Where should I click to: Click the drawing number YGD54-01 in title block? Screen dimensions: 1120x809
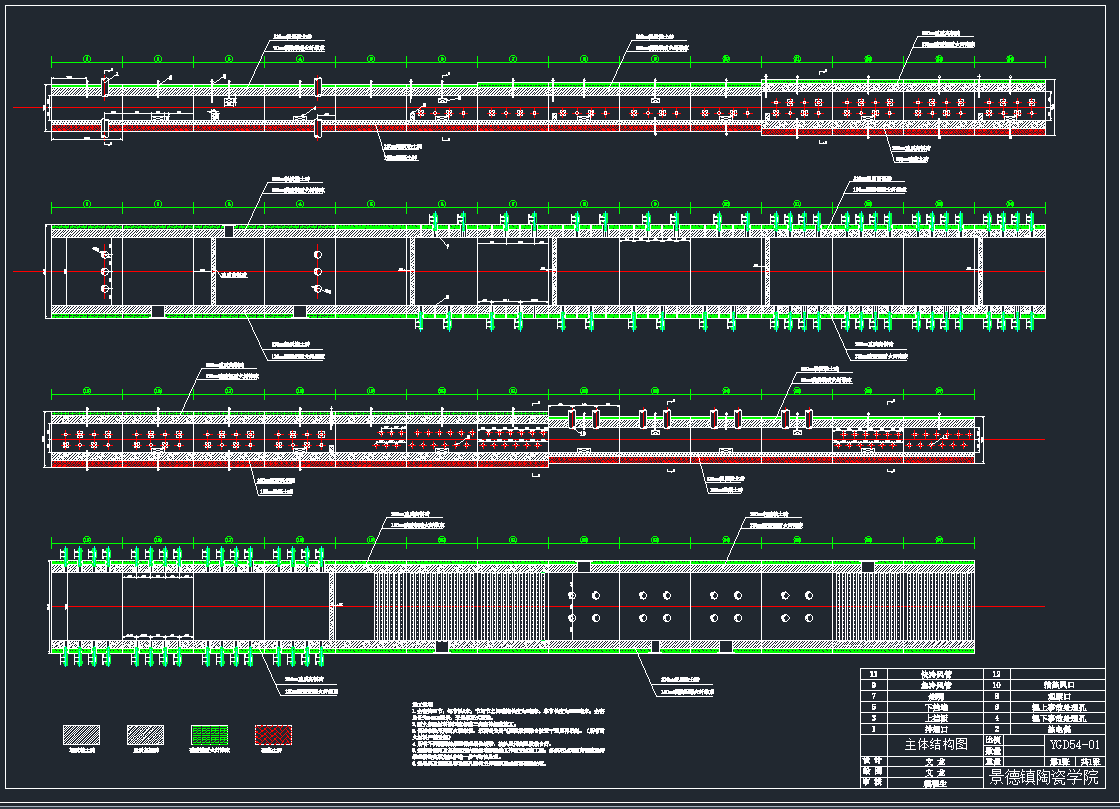[x=1075, y=745]
